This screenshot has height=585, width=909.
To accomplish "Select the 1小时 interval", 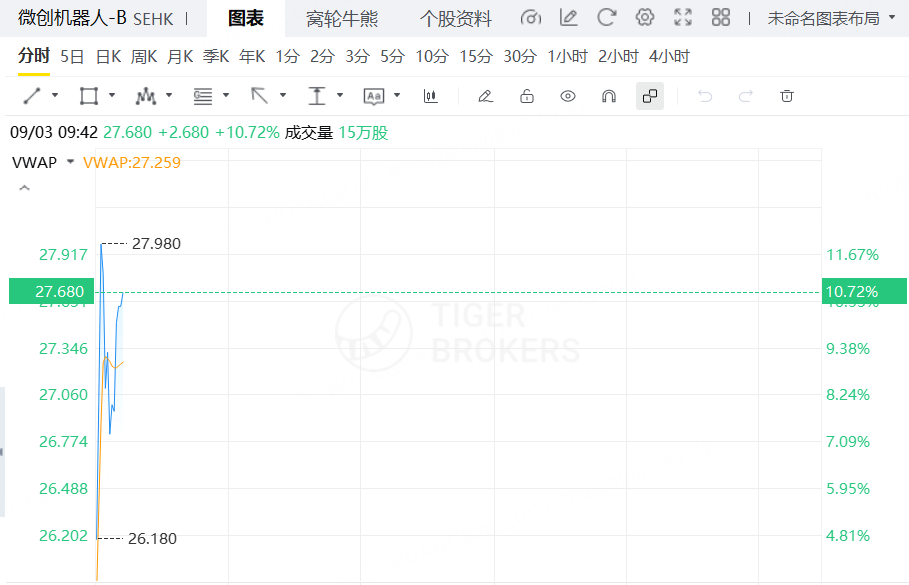I will point(568,56).
